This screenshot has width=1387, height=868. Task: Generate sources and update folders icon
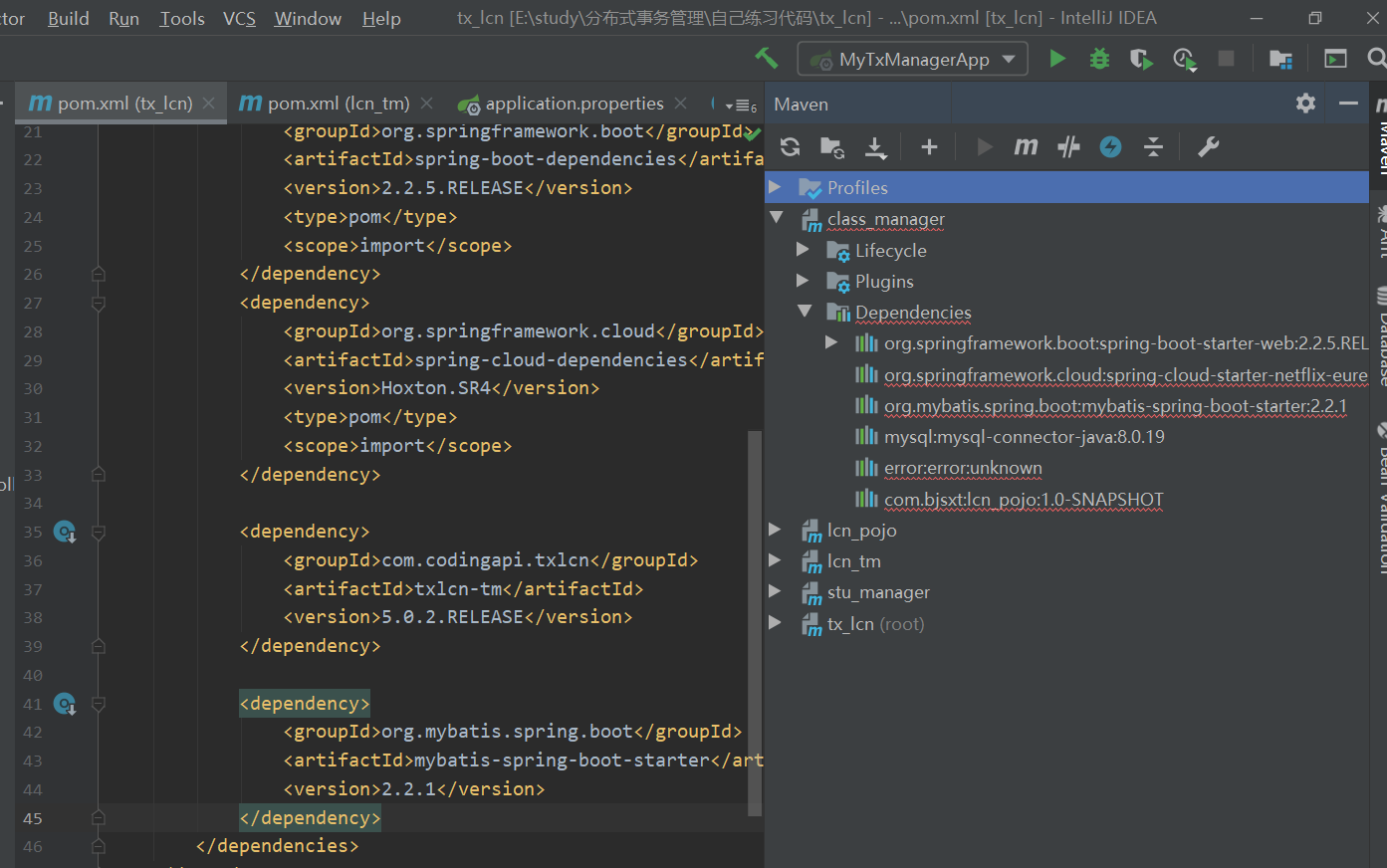point(832,147)
